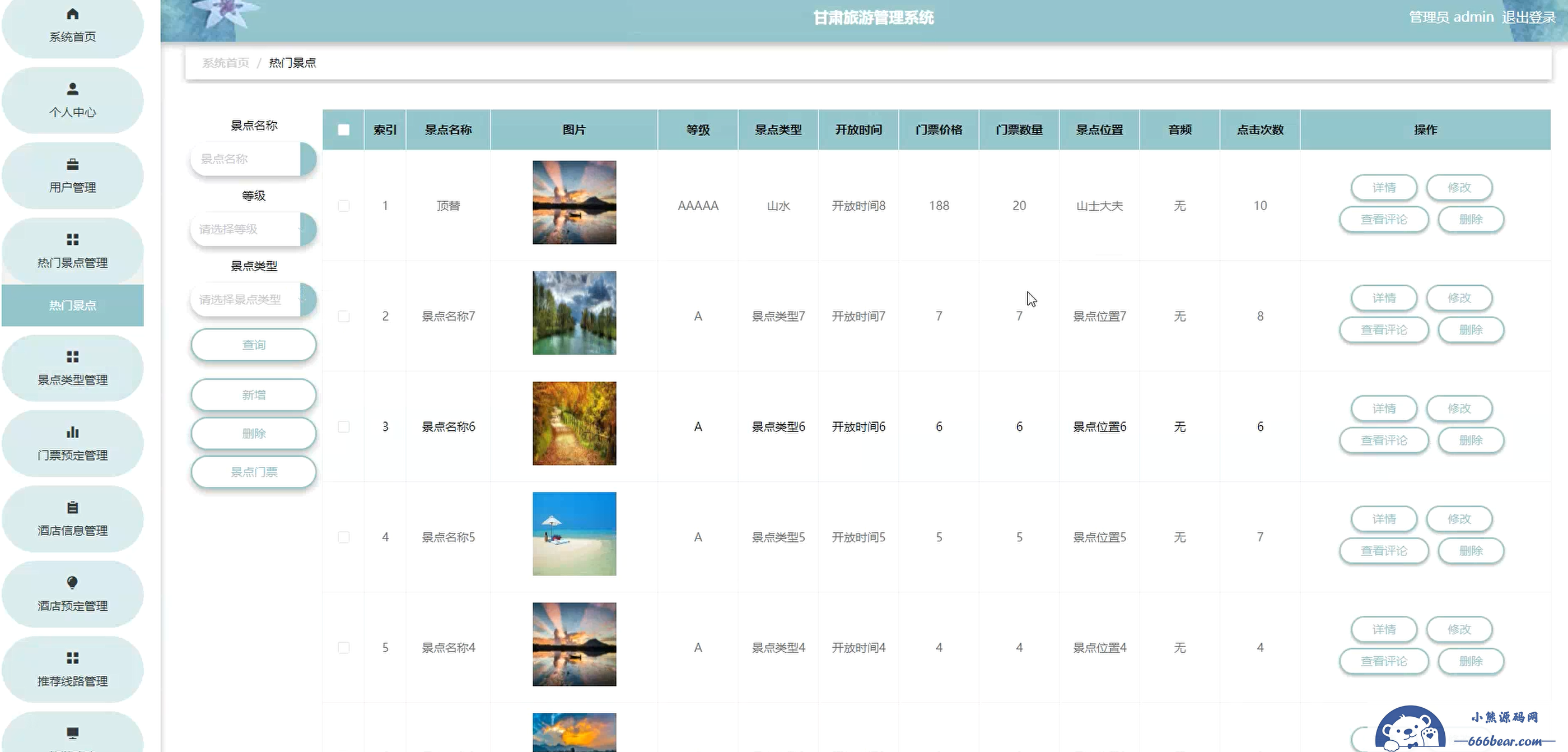Expand 热门景点管理 sidebar menu

click(x=72, y=251)
